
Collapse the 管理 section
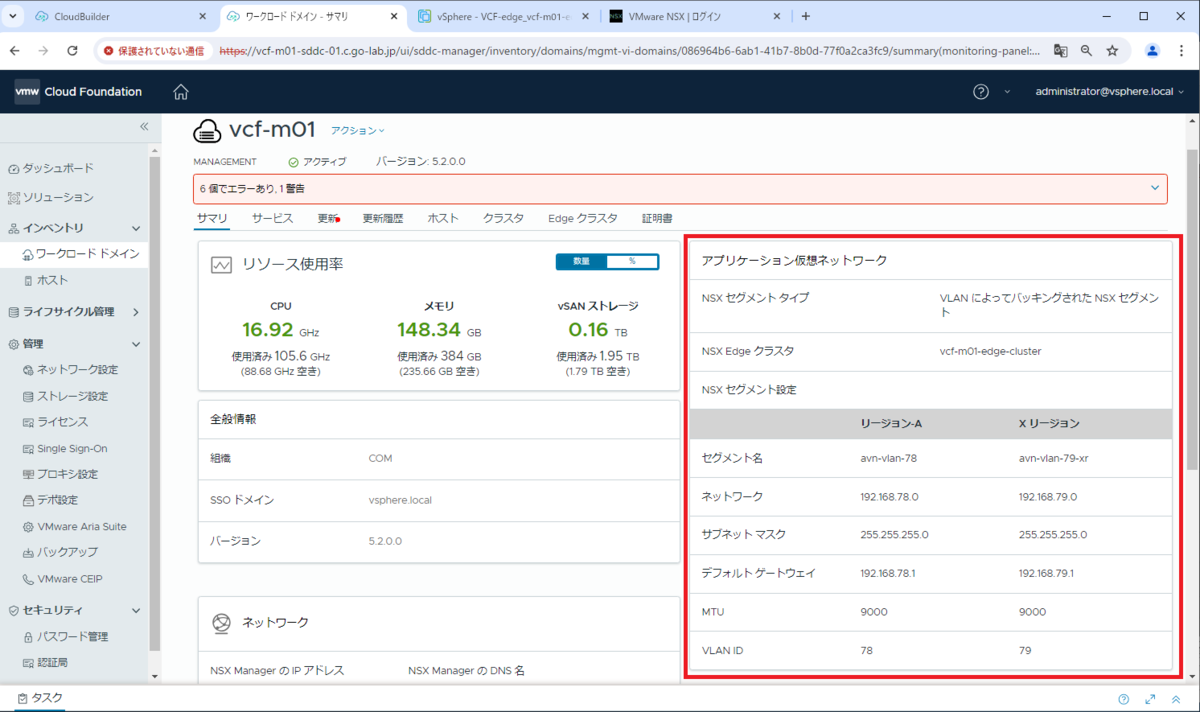[x=137, y=344]
